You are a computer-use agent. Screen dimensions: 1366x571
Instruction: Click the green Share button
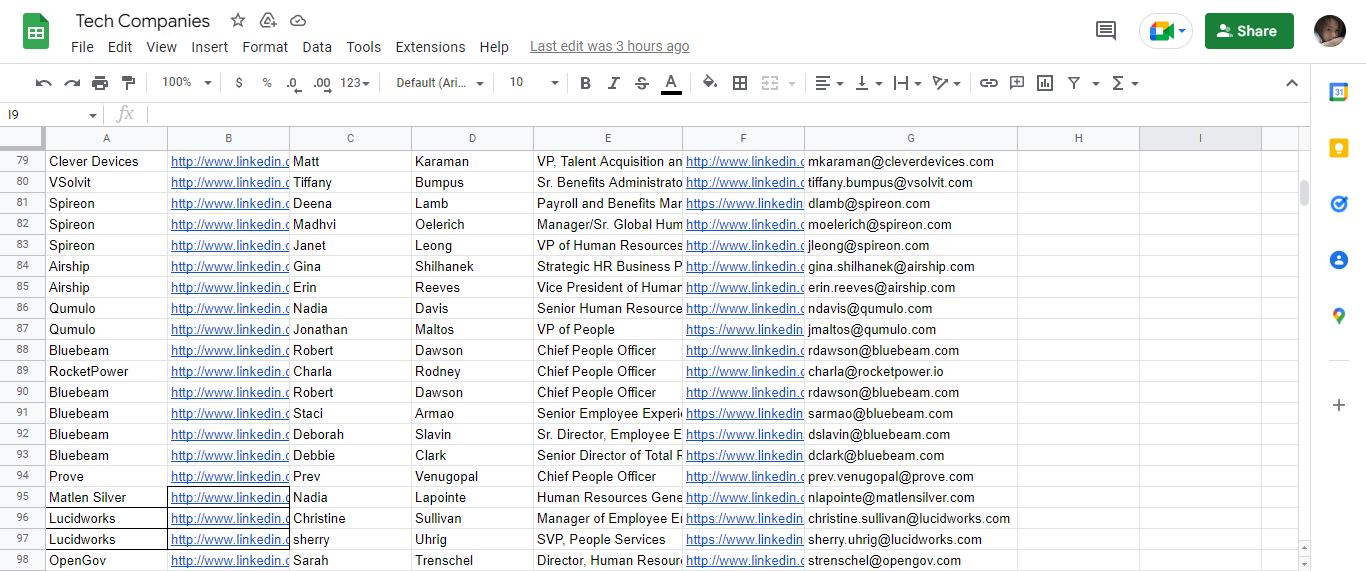pos(1249,31)
